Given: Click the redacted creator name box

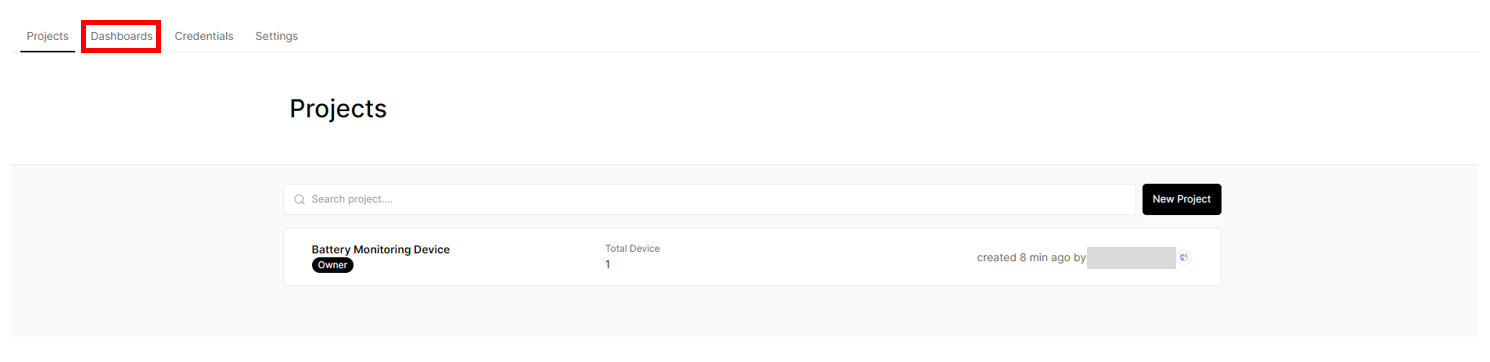Looking at the screenshot, I should 1131,257.
